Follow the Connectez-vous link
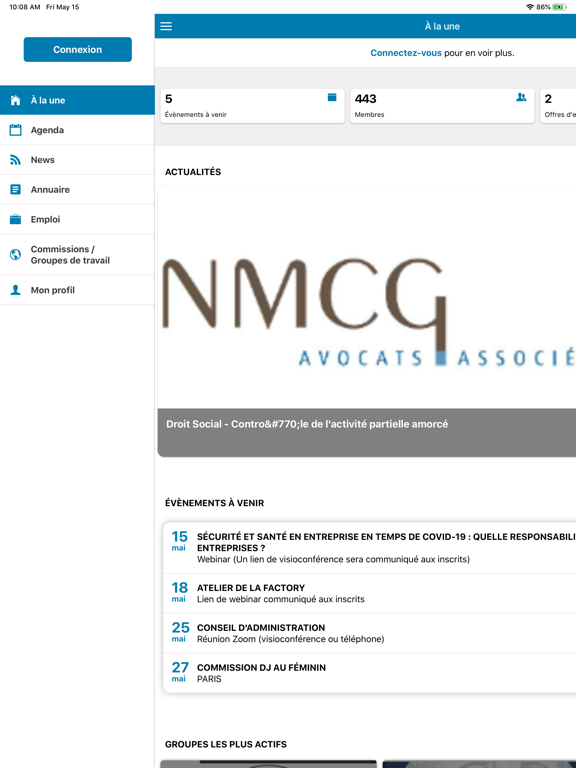This screenshot has width=576, height=768. (406, 53)
